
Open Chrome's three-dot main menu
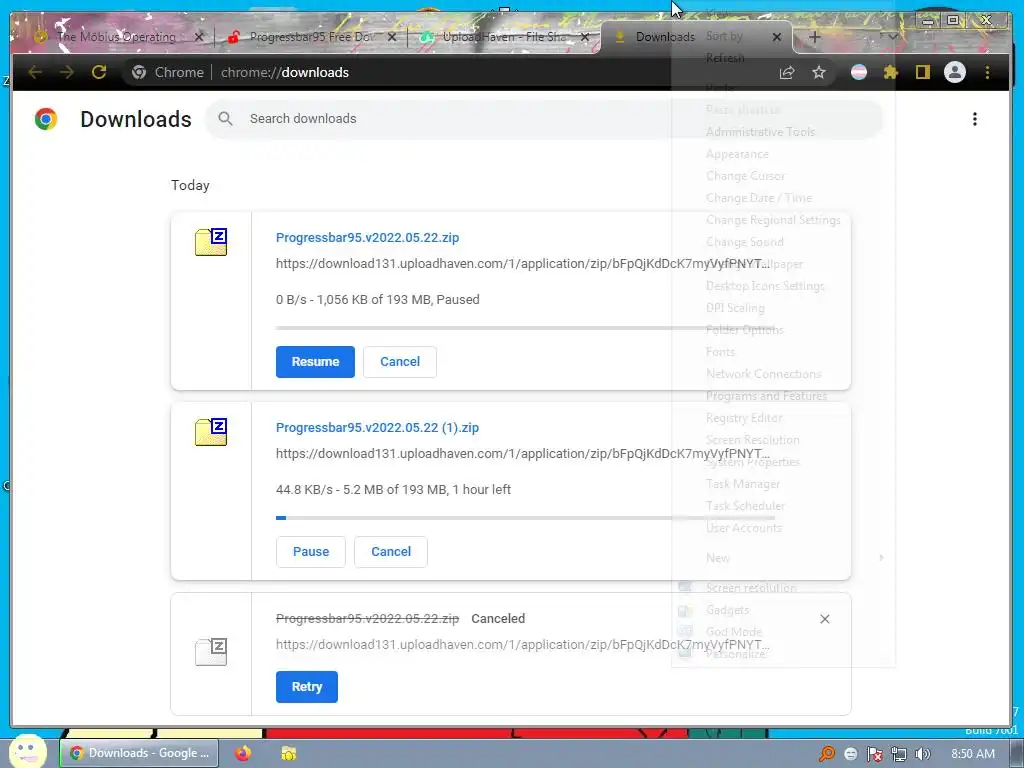(987, 72)
